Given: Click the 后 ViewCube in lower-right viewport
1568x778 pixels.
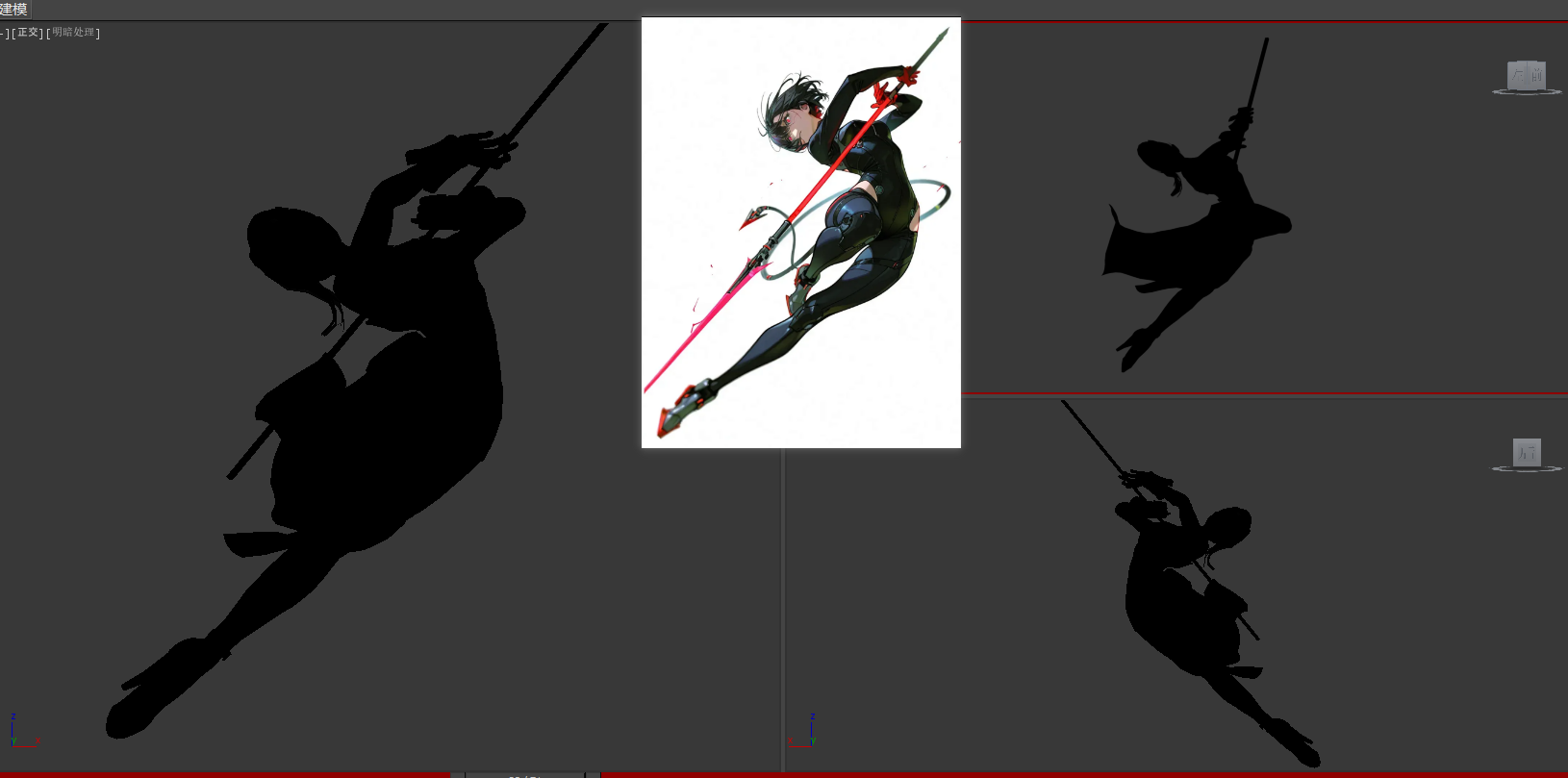Looking at the screenshot, I should (1527, 454).
